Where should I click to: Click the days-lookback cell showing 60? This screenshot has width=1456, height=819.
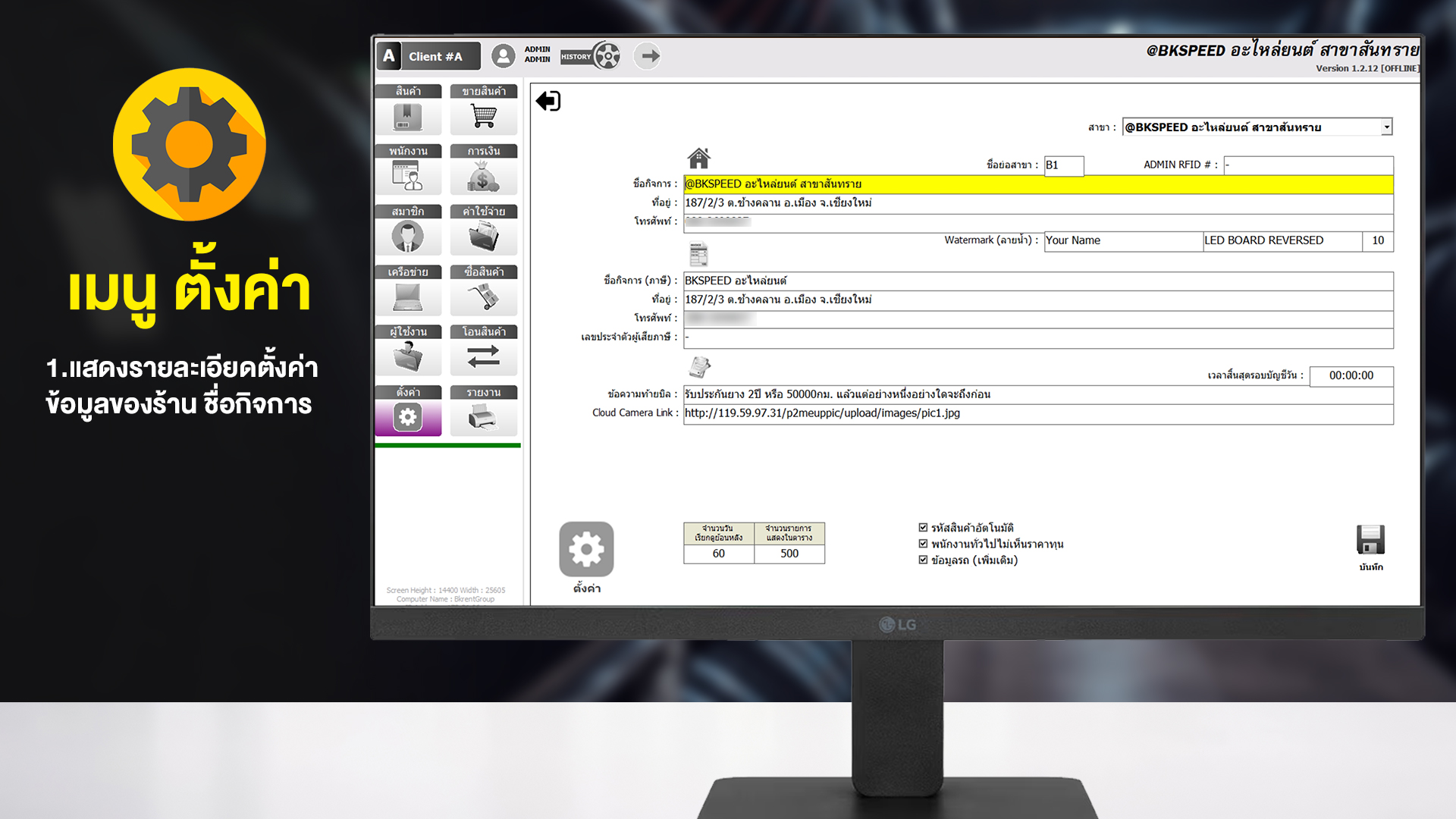(x=719, y=554)
